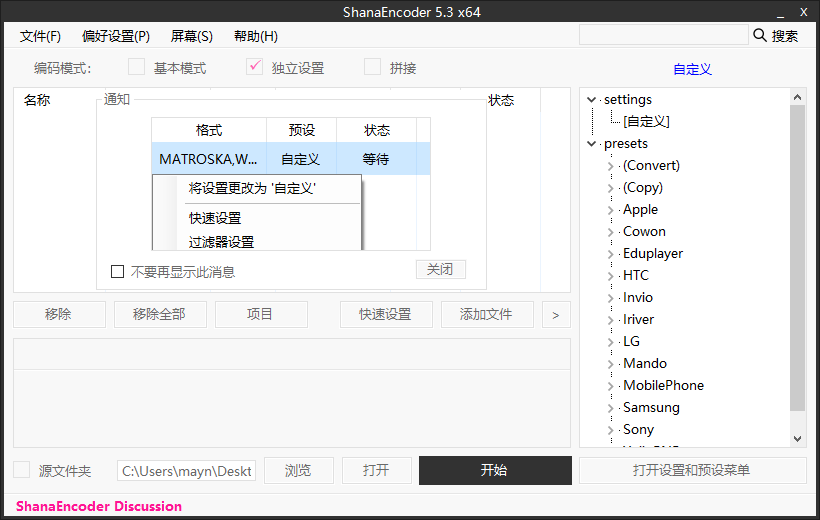
Task: Click the 格式 column header
Action: [209, 130]
